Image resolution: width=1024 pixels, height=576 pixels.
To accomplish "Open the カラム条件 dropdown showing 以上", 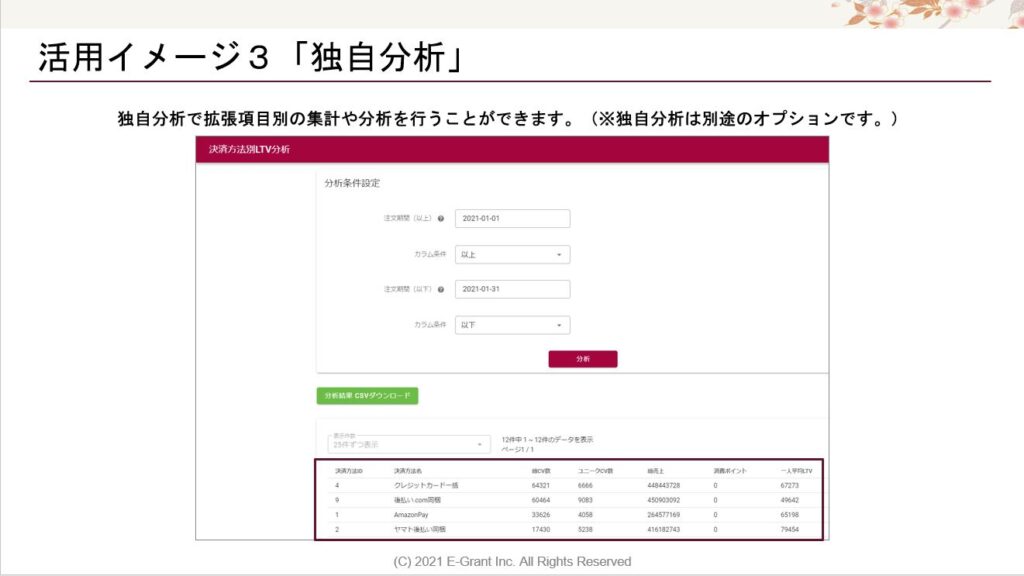I will (512, 255).
